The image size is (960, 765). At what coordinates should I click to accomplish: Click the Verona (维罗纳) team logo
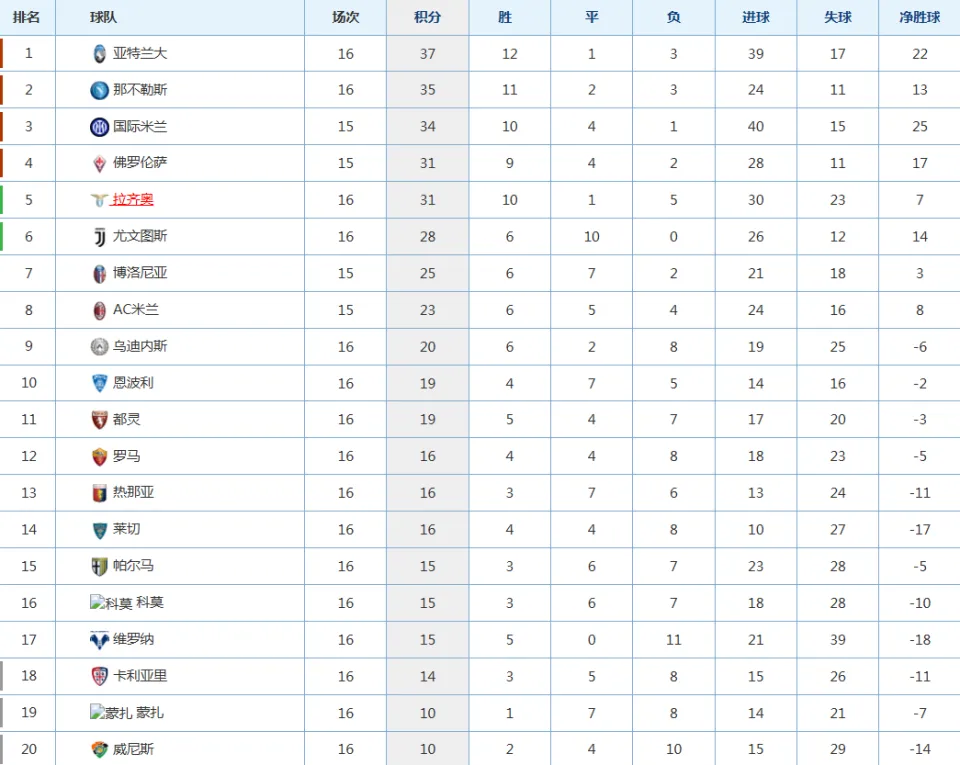99,640
